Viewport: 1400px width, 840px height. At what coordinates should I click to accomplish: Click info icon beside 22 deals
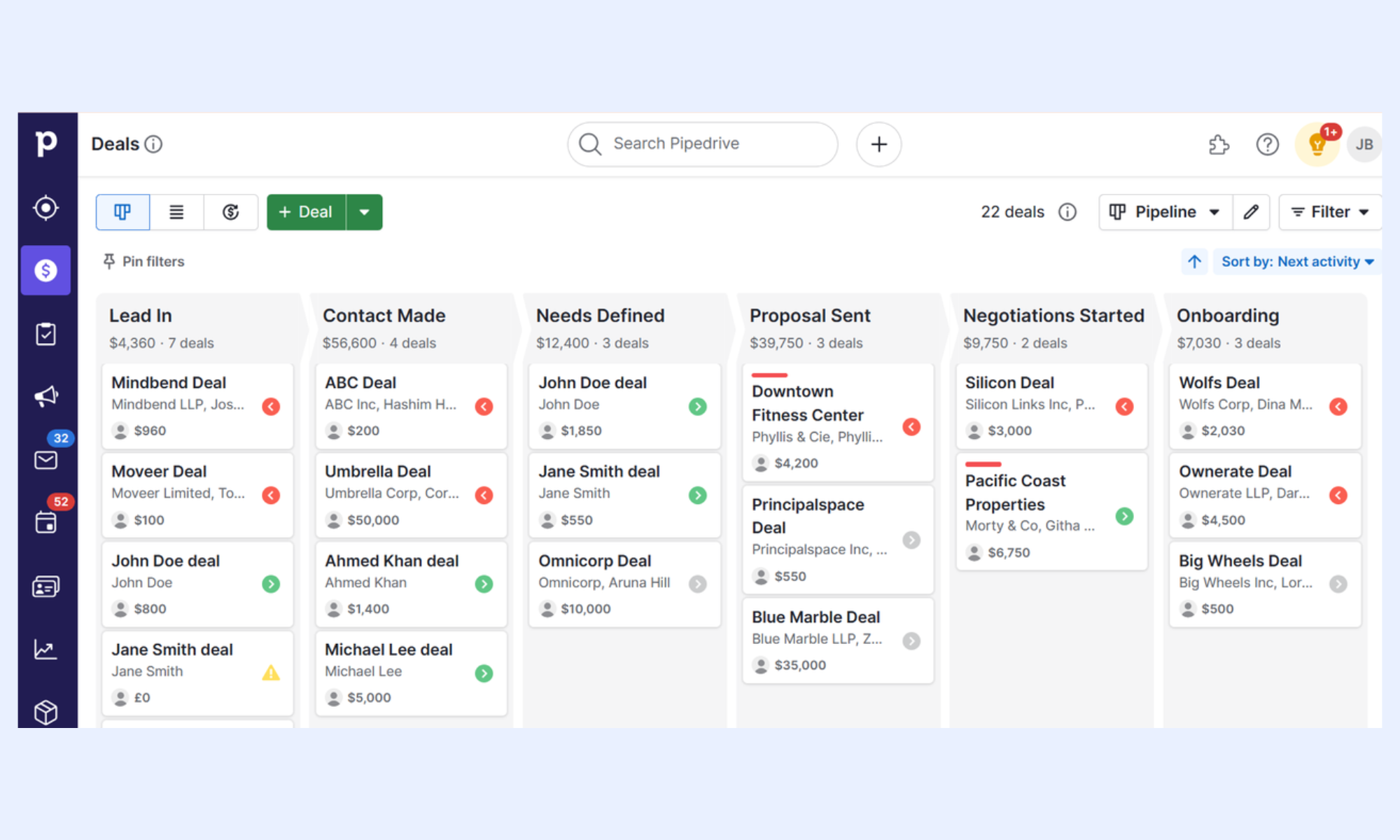click(x=1067, y=212)
